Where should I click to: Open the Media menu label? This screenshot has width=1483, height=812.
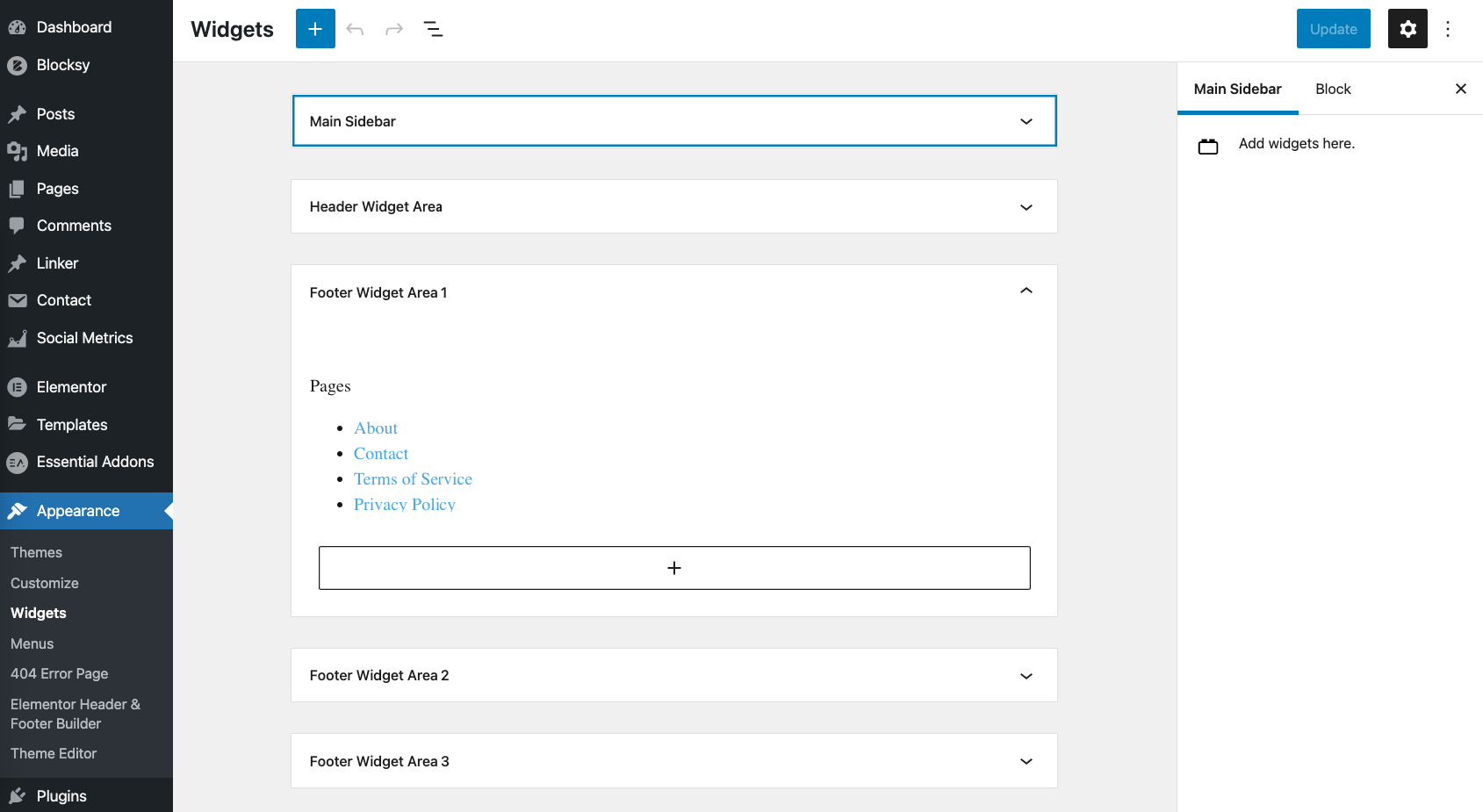[57, 151]
